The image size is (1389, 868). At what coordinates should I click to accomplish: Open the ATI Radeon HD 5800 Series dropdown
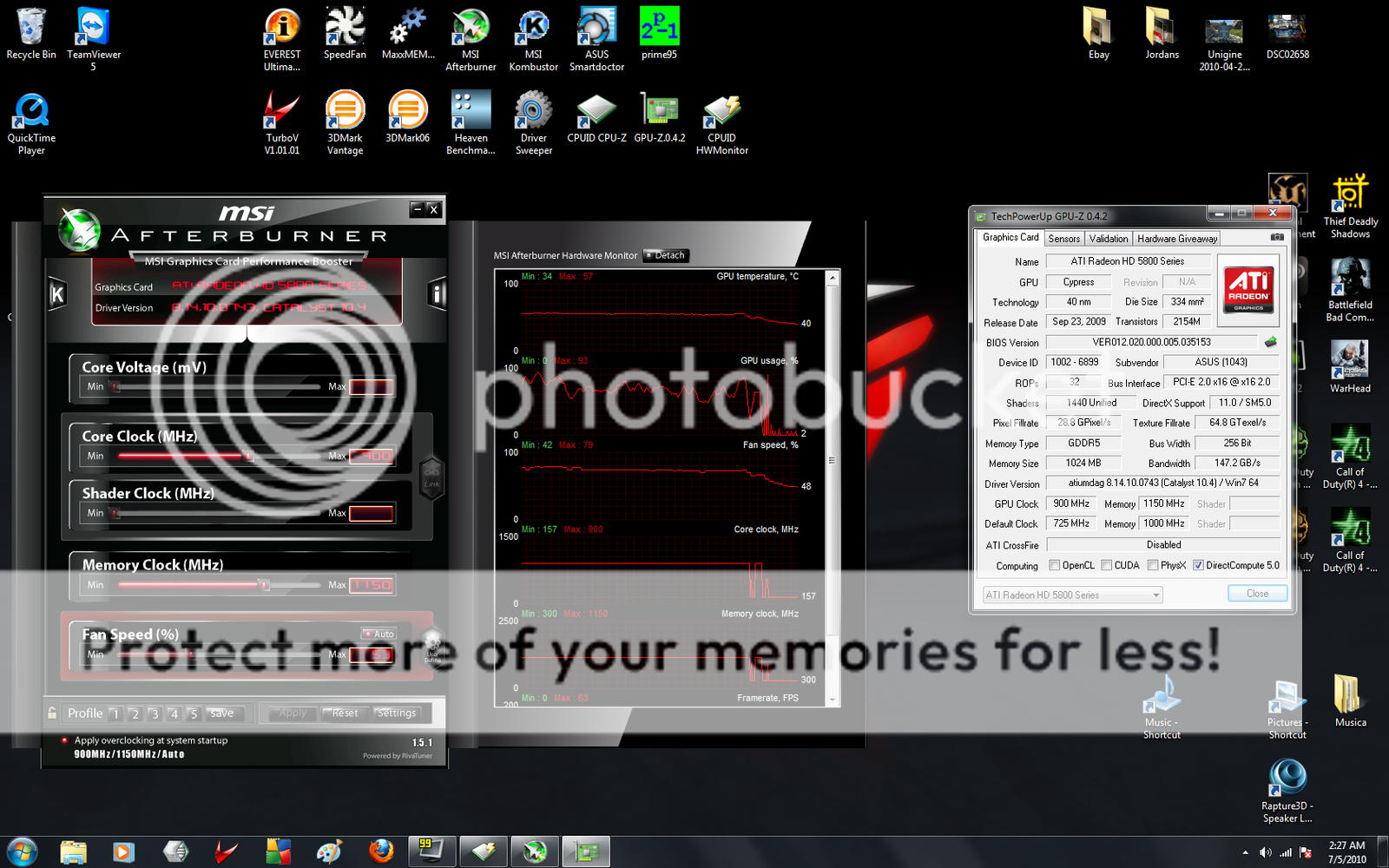pyautogui.click(x=1072, y=595)
